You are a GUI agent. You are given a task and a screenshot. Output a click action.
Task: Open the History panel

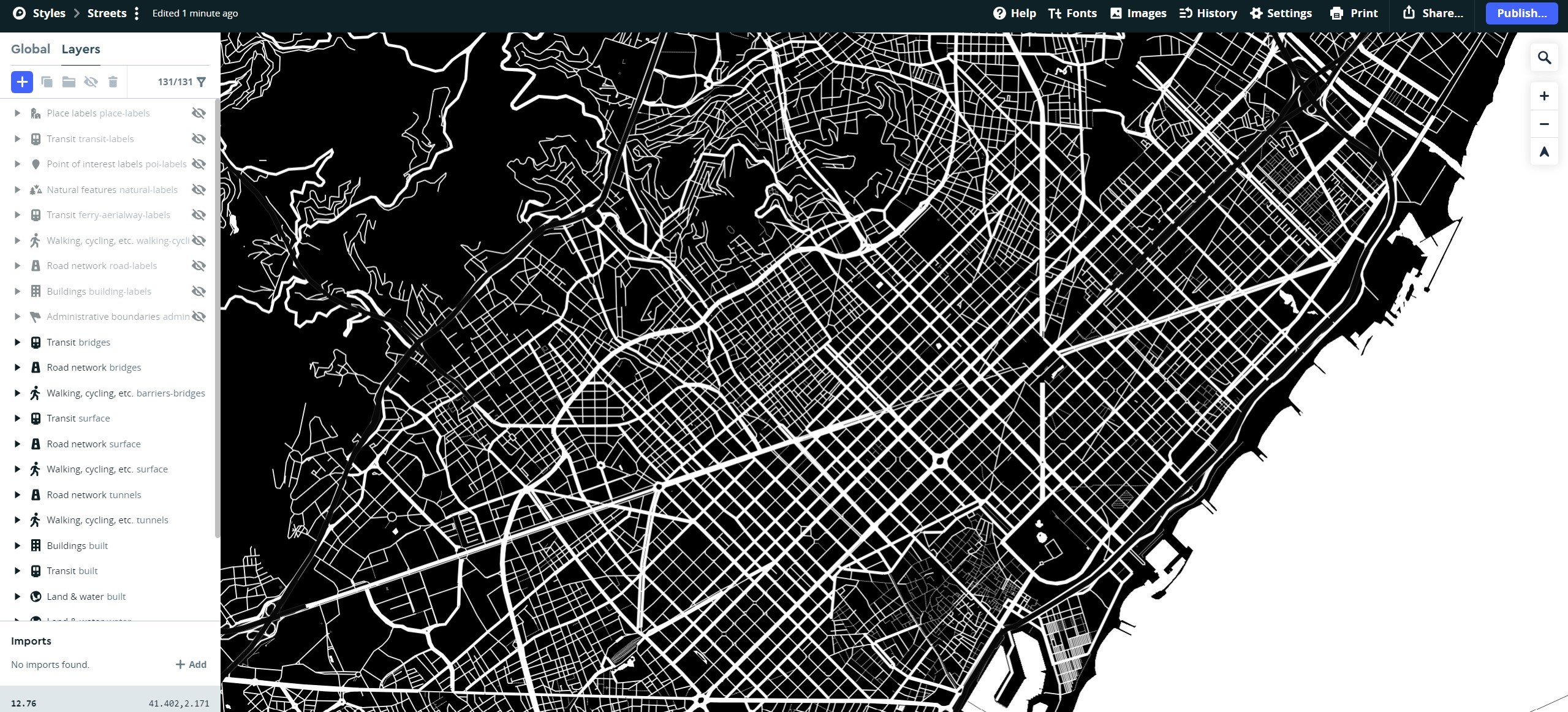pyautogui.click(x=1206, y=13)
